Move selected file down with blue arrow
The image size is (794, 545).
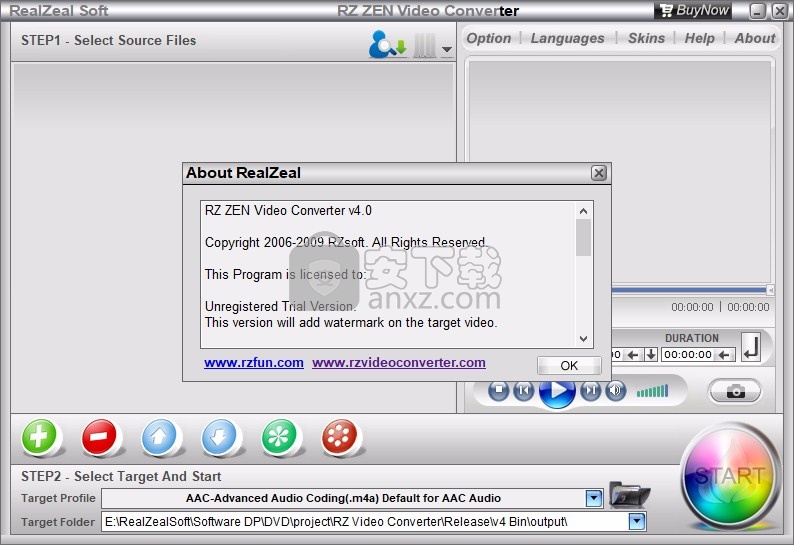tap(219, 436)
